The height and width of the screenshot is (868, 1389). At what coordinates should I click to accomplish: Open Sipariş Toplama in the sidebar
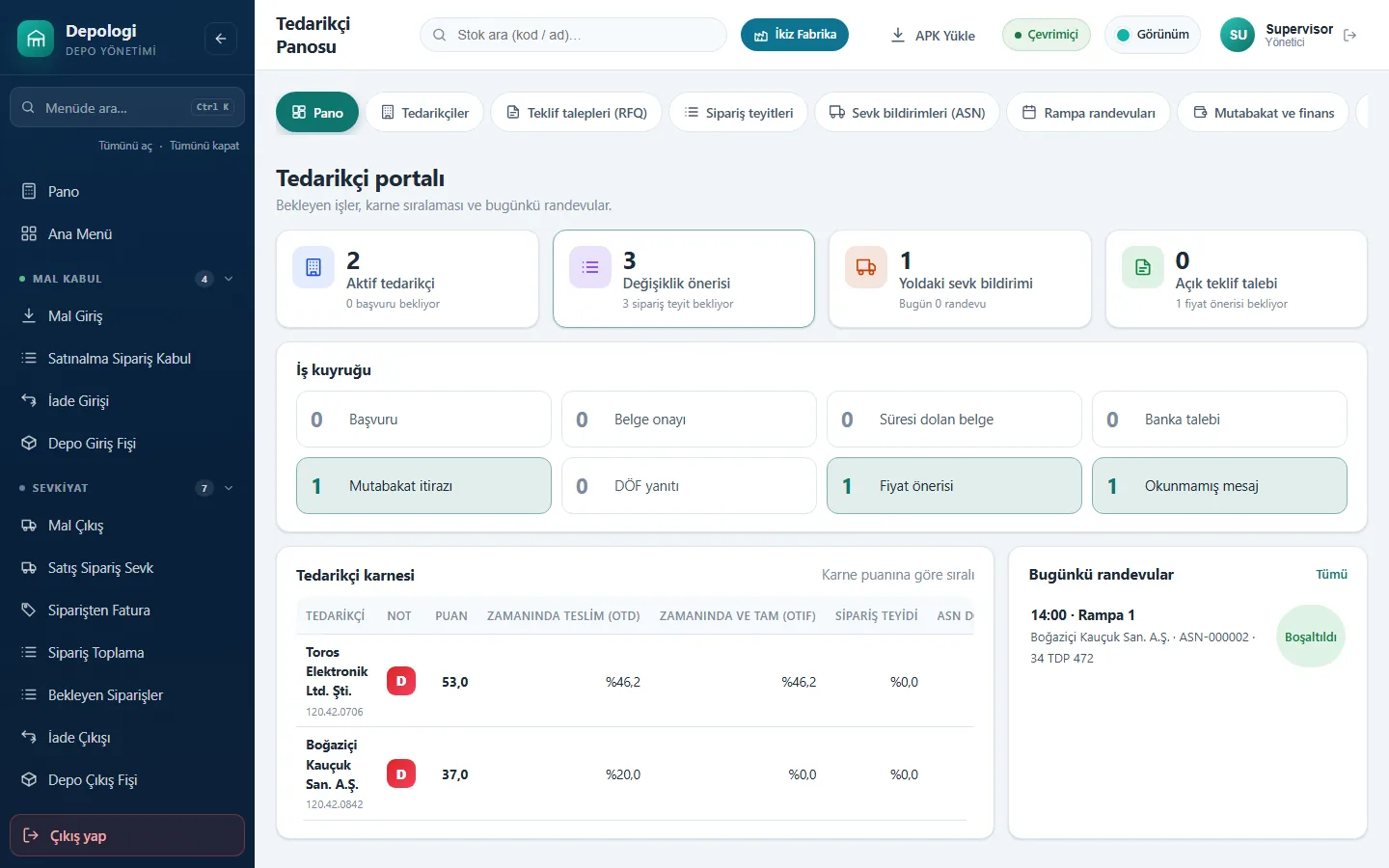pos(127,653)
